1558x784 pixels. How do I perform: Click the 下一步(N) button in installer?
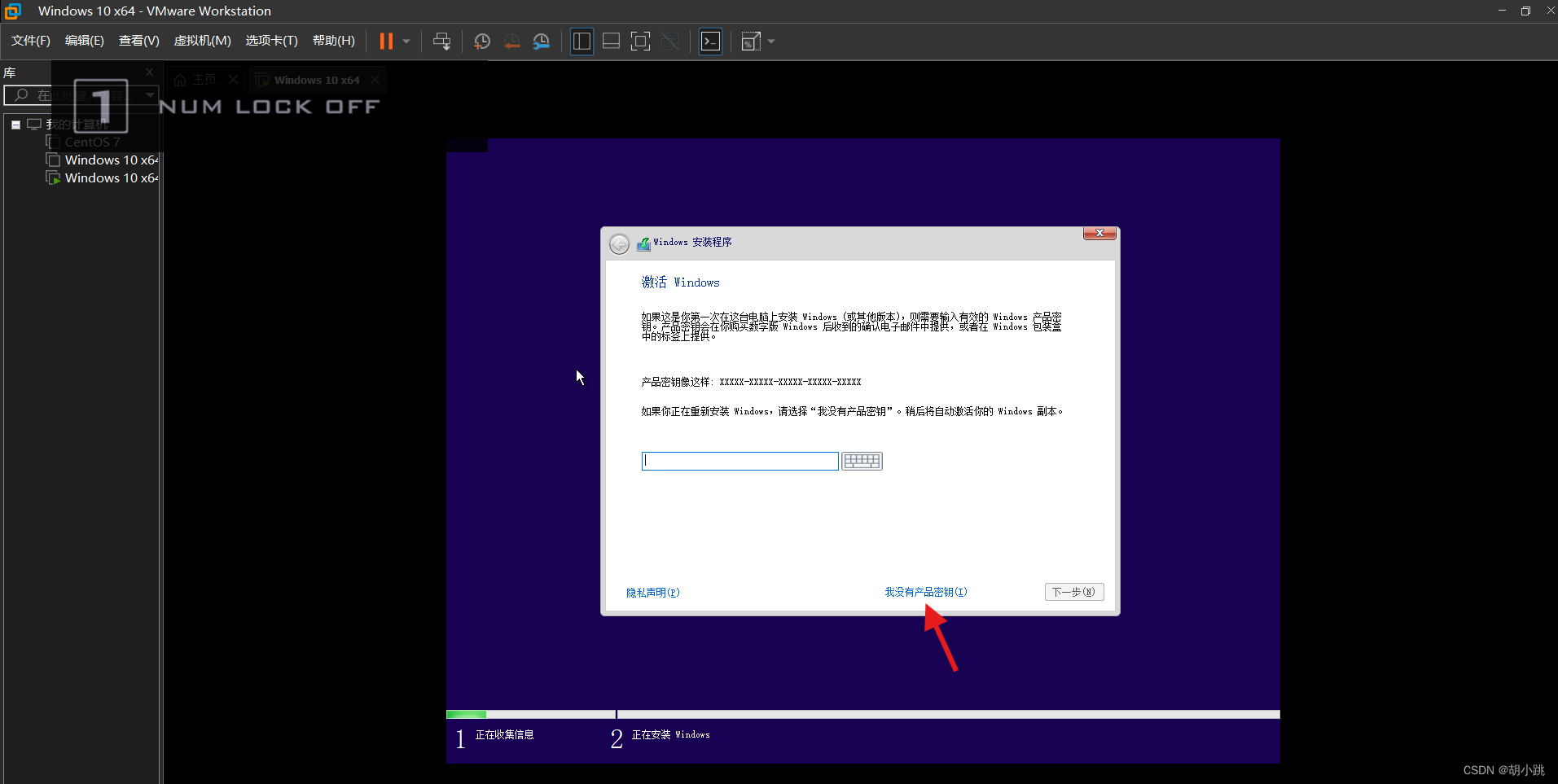click(x=1073, y=592)
